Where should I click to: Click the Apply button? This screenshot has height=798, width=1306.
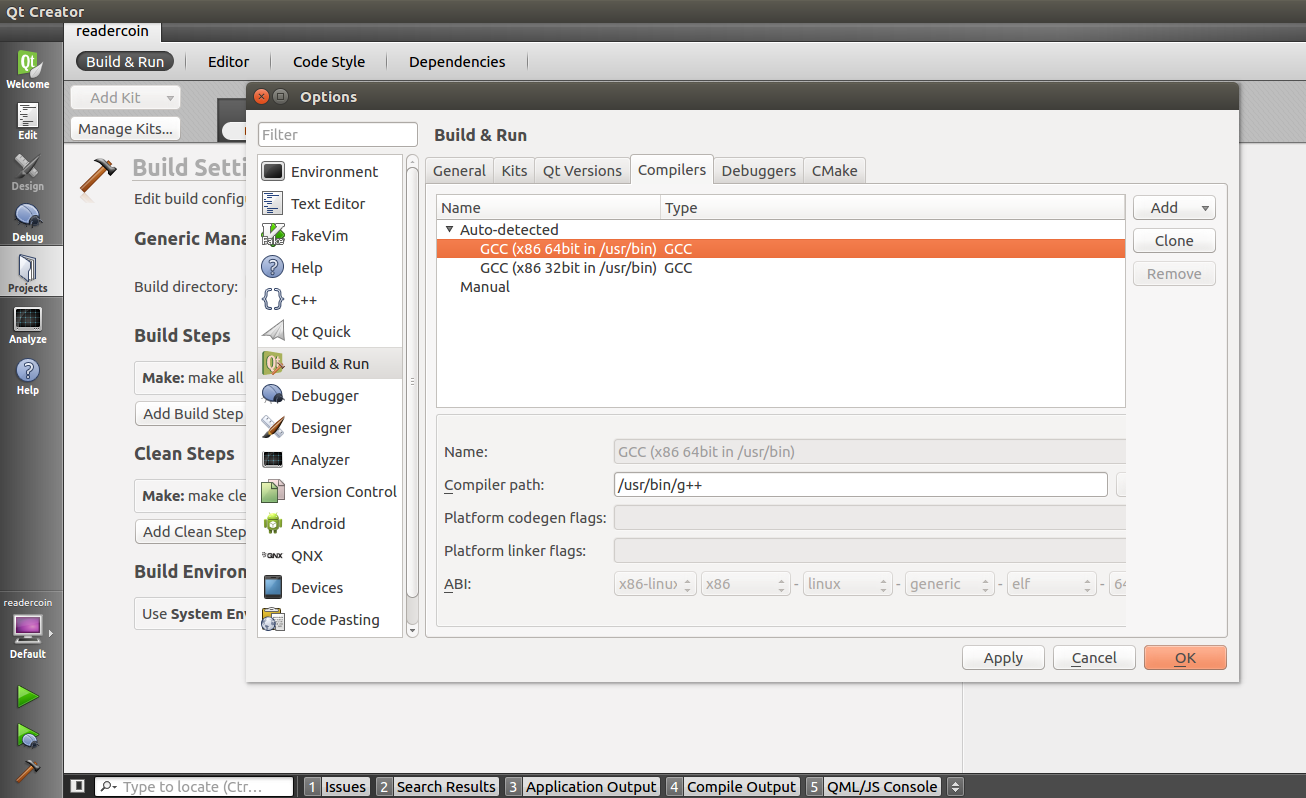[x=1002, y=658]
